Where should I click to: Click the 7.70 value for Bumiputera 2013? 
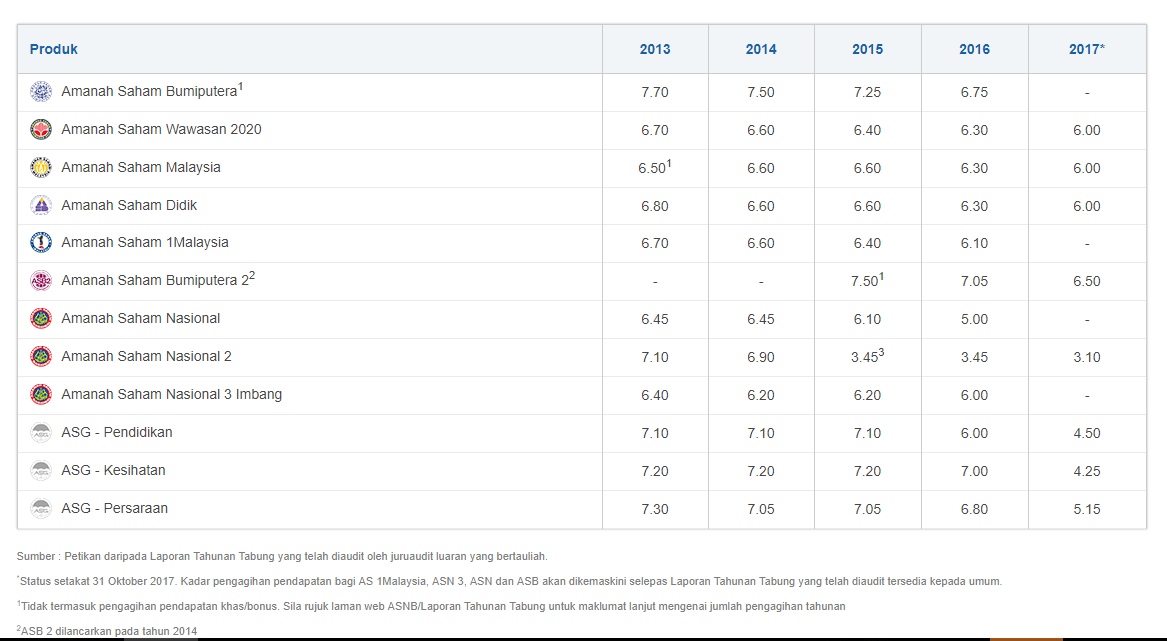[x=655, y=92]
